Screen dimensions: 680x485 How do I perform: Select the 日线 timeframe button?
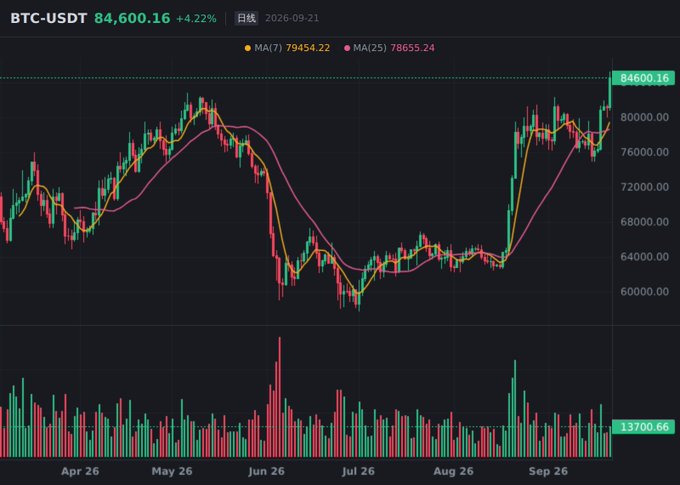coord(246,18)
